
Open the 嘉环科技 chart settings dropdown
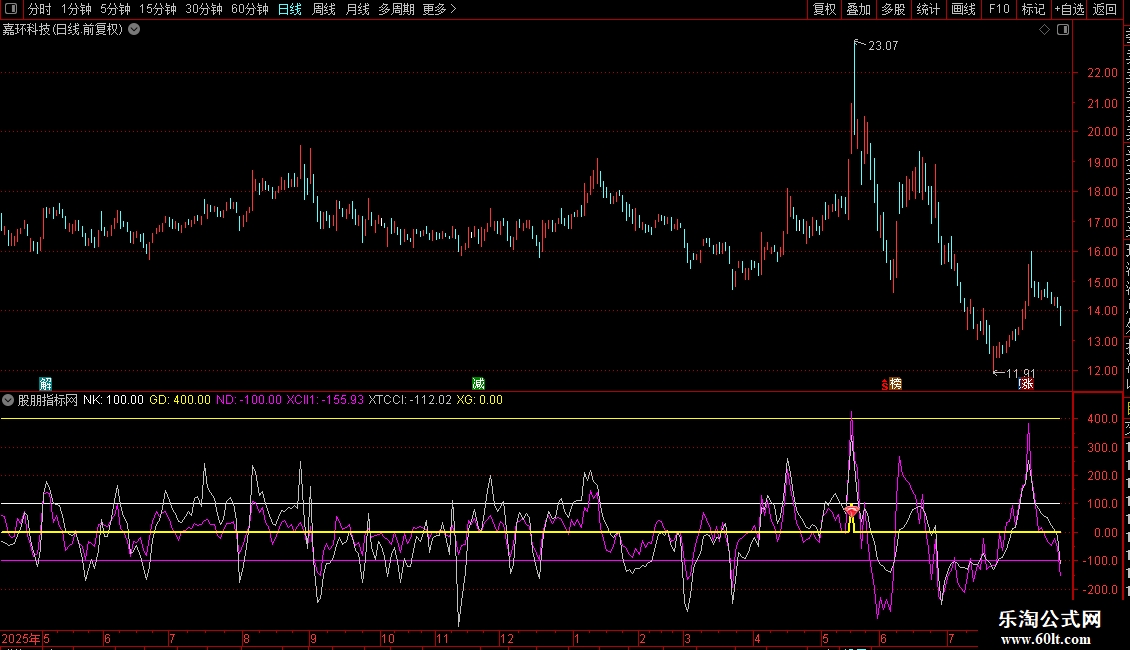click(134, 30)
